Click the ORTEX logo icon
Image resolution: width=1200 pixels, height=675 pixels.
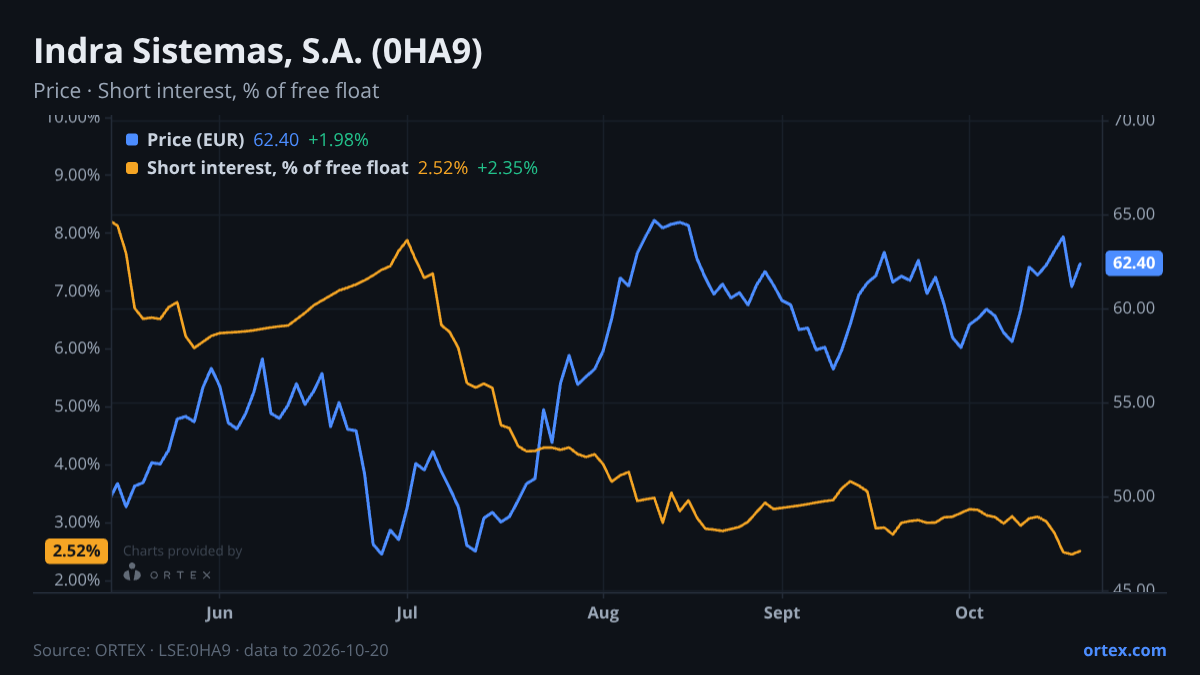(132, 573)
